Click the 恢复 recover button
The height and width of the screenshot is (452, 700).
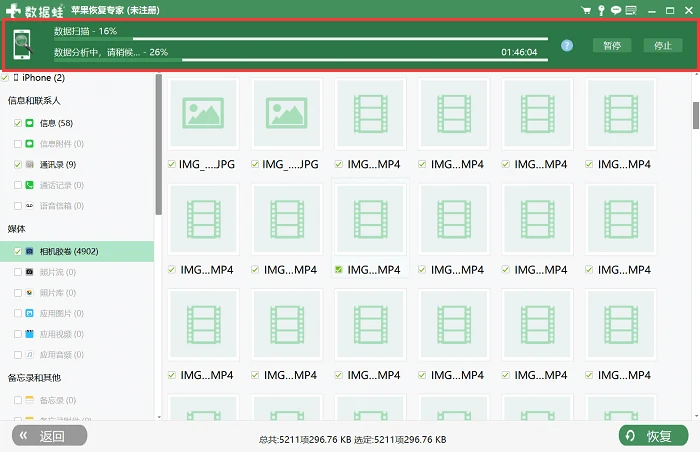pyautogui.click(x=653, y=435)
